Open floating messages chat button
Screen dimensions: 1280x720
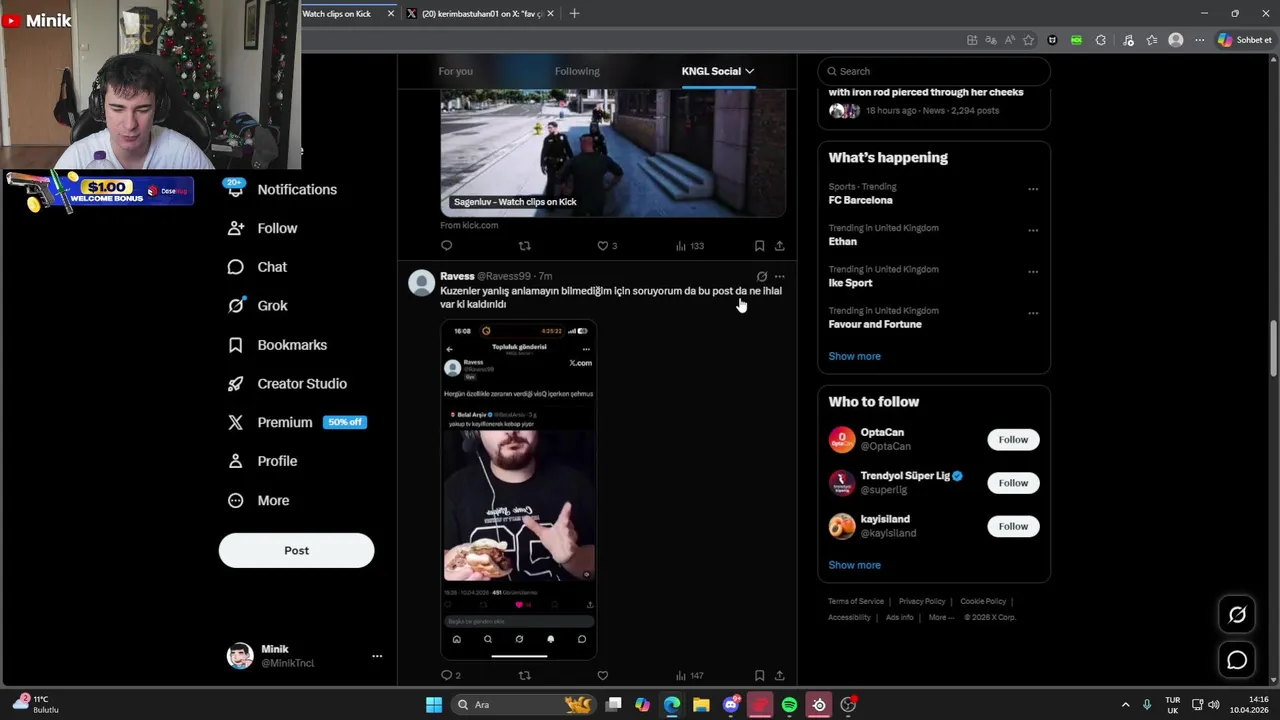[x=1237, y=660]
